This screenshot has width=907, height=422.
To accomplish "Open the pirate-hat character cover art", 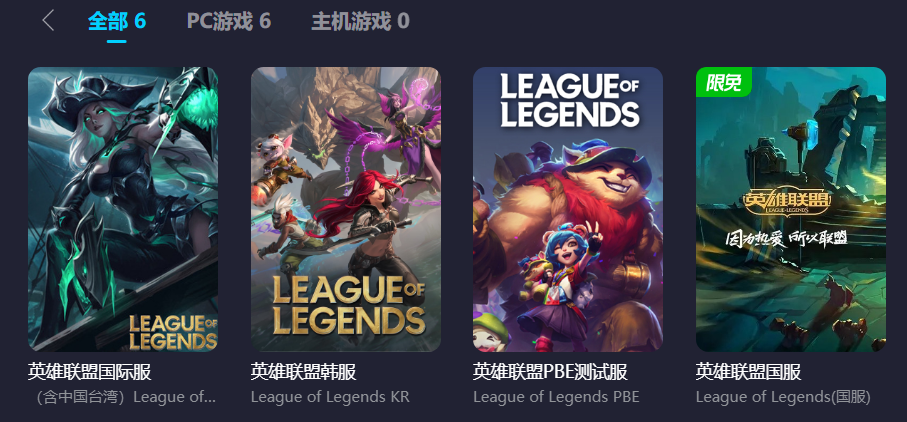I will (x=123, y=209).
